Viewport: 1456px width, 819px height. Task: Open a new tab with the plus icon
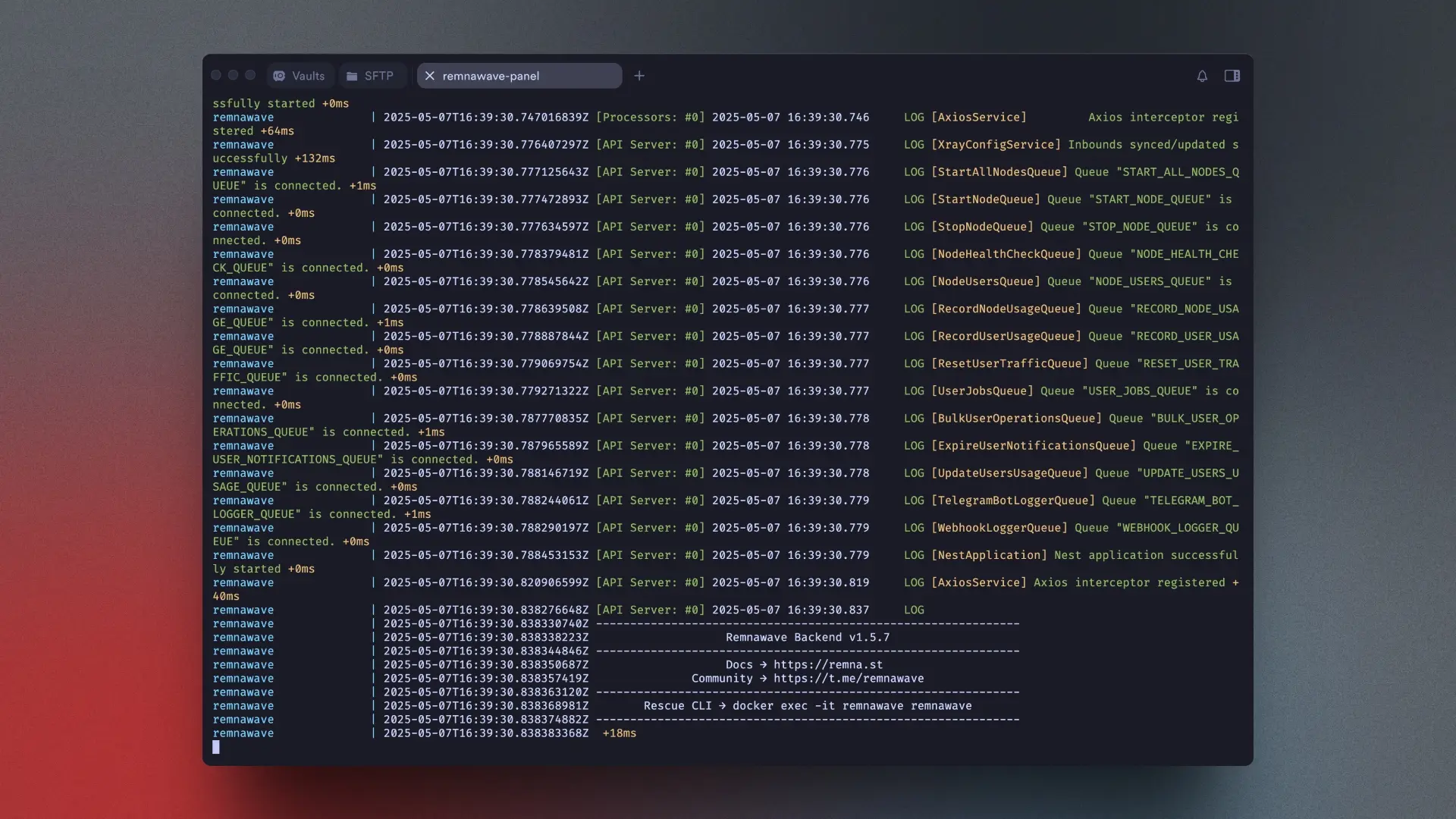[x=639, y=76]
